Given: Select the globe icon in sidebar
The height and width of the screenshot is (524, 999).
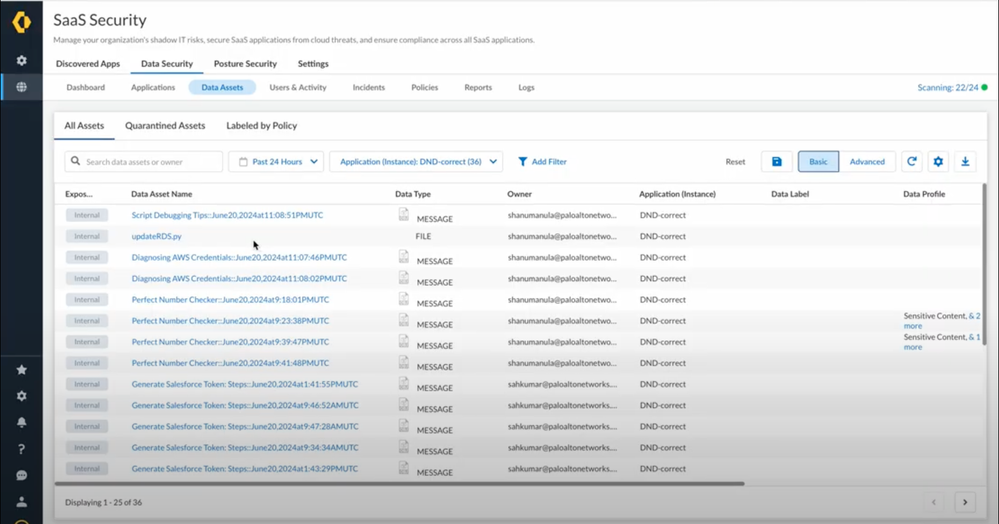Looking at the screenshot, I should tap(21, 87).
